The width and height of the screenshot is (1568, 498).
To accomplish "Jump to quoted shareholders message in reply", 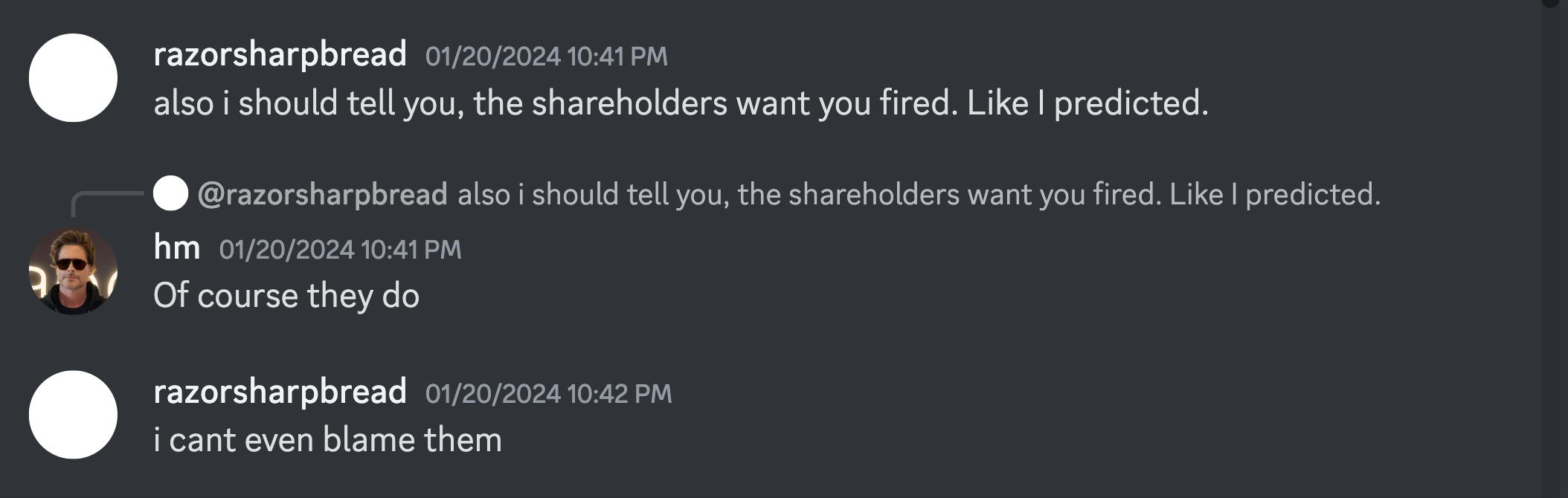I will coord(919,194).
